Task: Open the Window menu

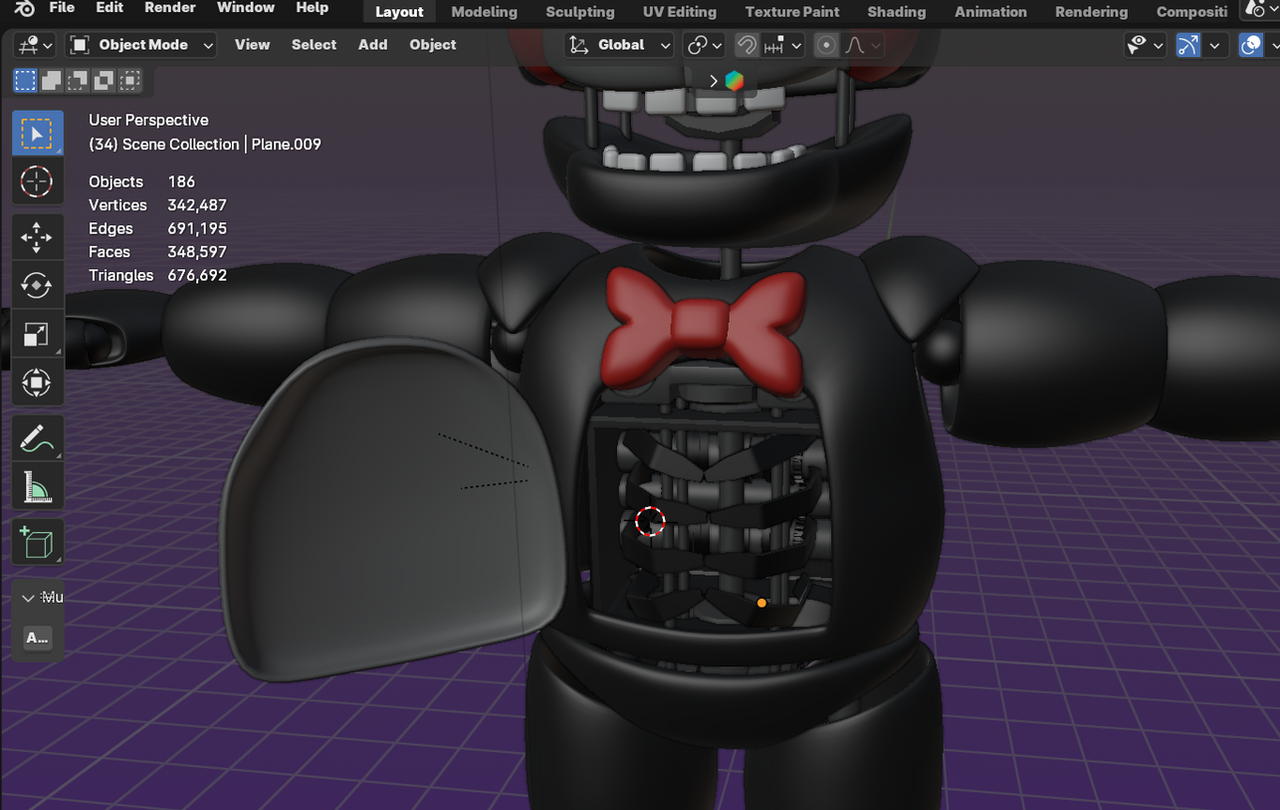Action: click(246, 8)
